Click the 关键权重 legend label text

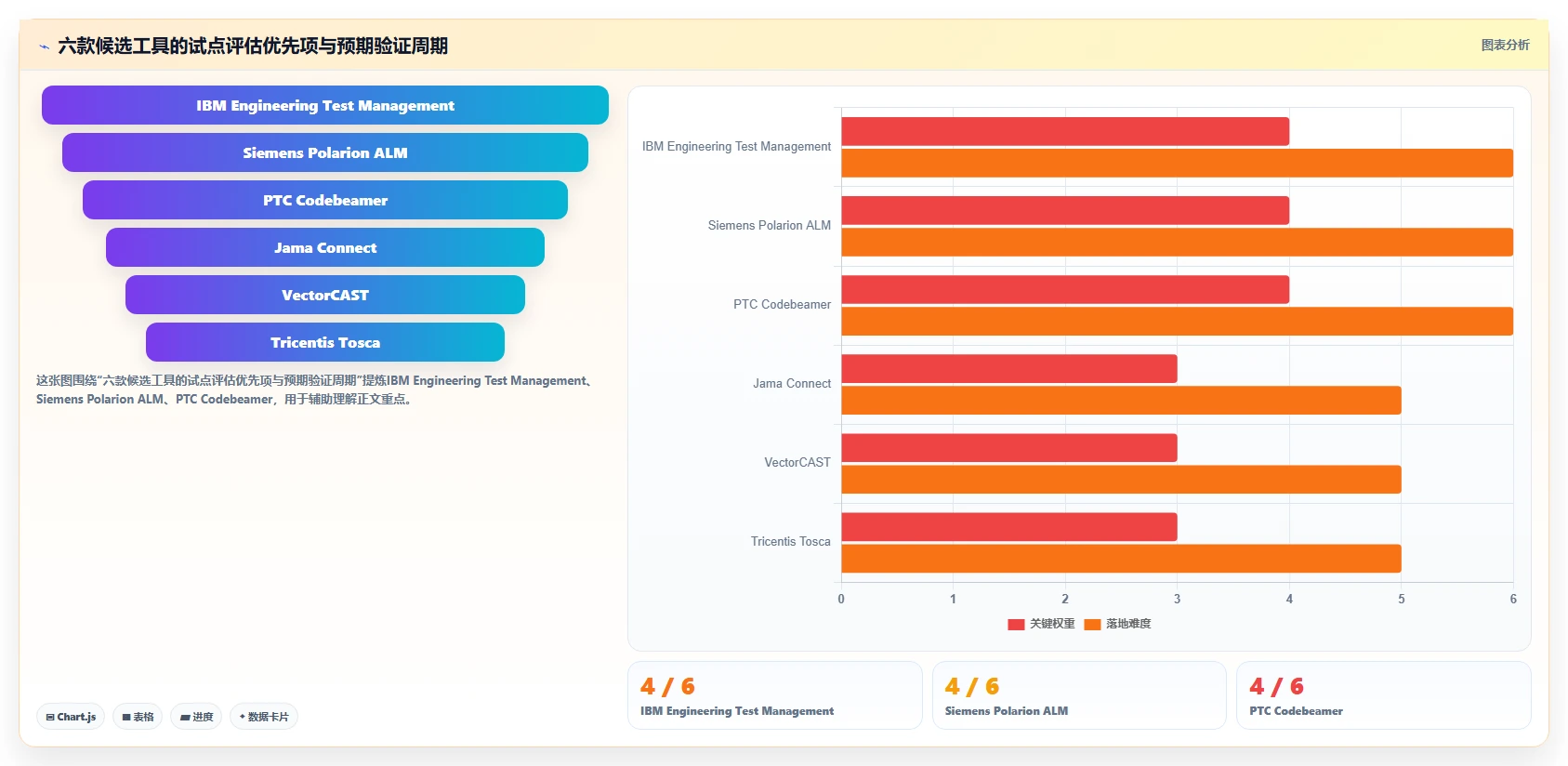click(x=1052, y=624)
